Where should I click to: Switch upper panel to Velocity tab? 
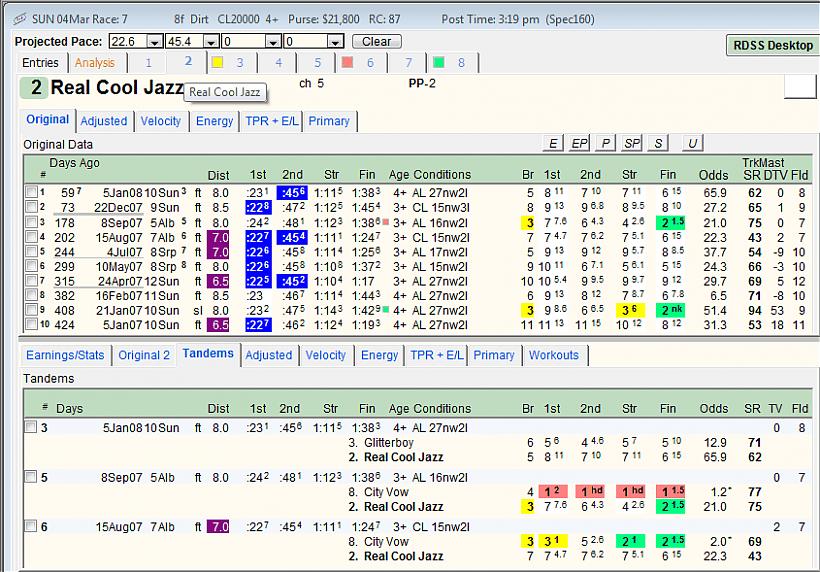pos(161,121)
